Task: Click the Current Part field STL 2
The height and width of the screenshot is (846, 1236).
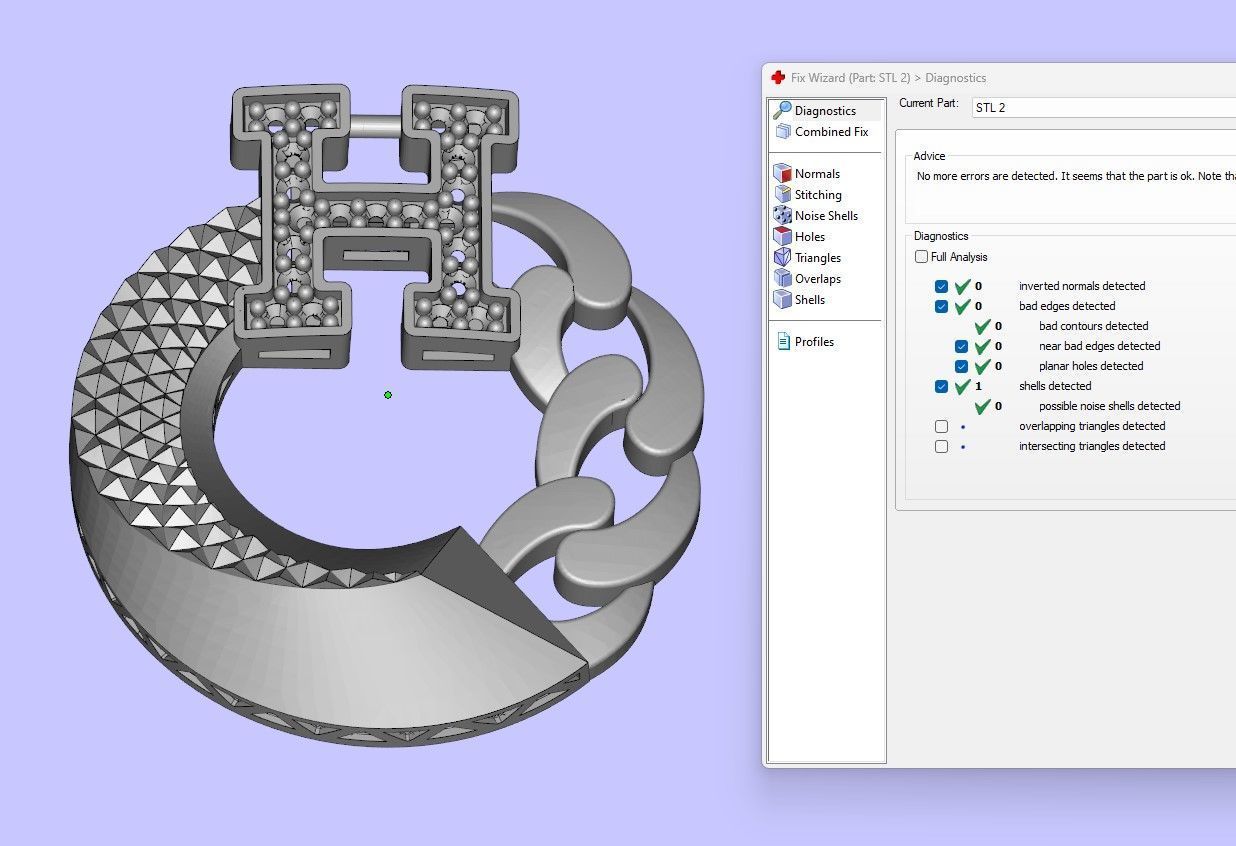Action: coord(1104,107)
